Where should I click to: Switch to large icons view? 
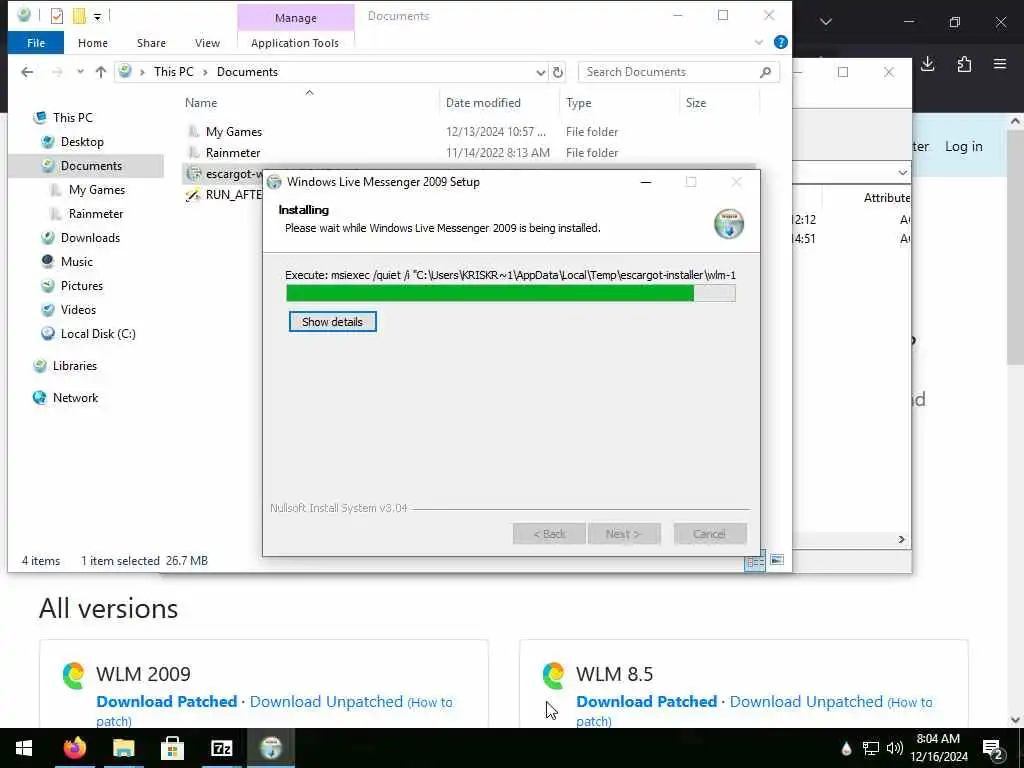pos(776,560)
